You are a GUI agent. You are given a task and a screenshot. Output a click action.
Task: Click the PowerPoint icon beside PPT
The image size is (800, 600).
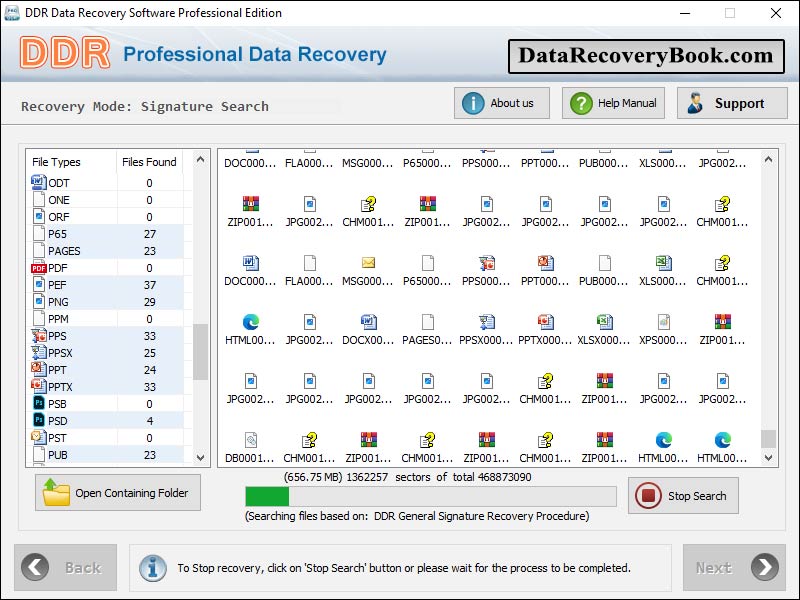coord(36,369)
